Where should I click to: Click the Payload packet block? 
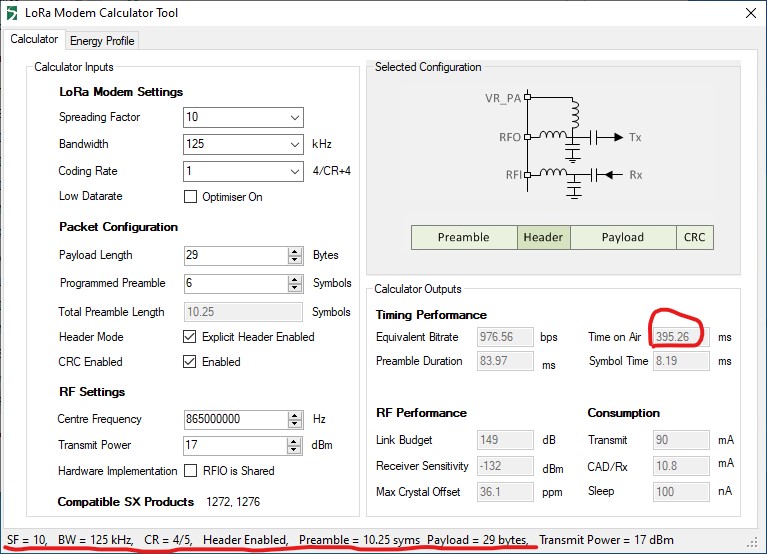click(623, 237)
